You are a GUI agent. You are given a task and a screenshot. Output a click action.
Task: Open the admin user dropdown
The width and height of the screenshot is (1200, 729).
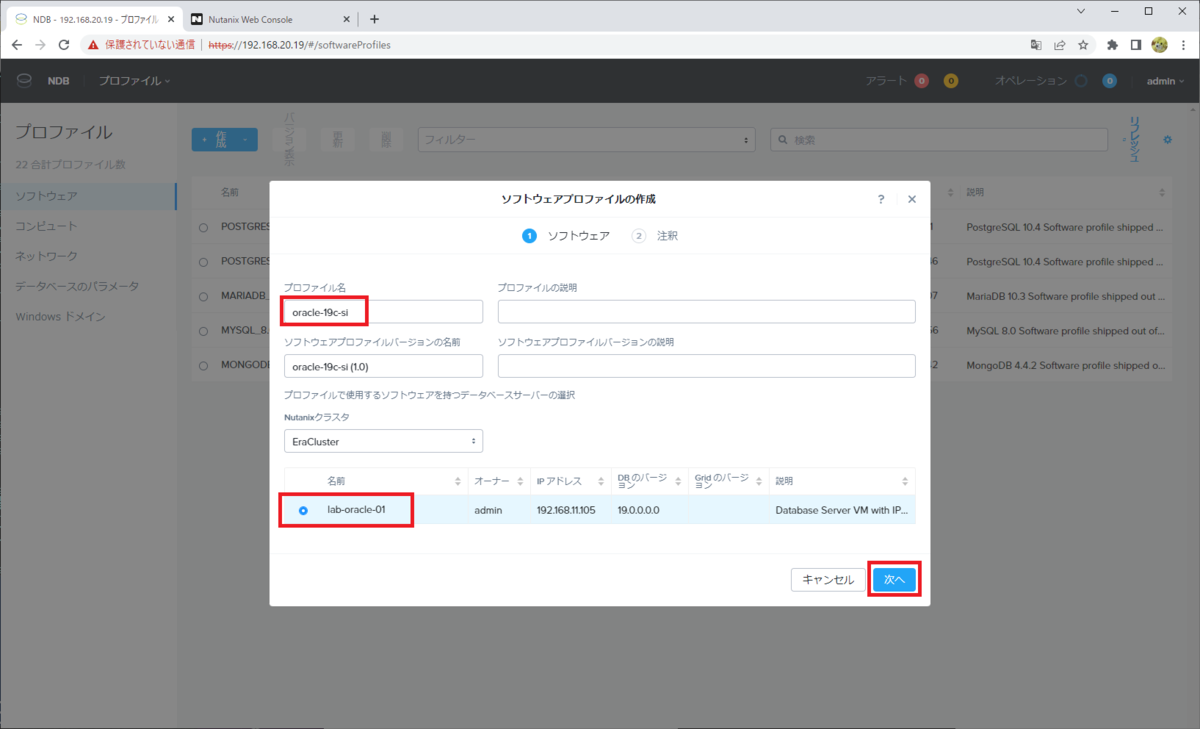point(1165,81)
